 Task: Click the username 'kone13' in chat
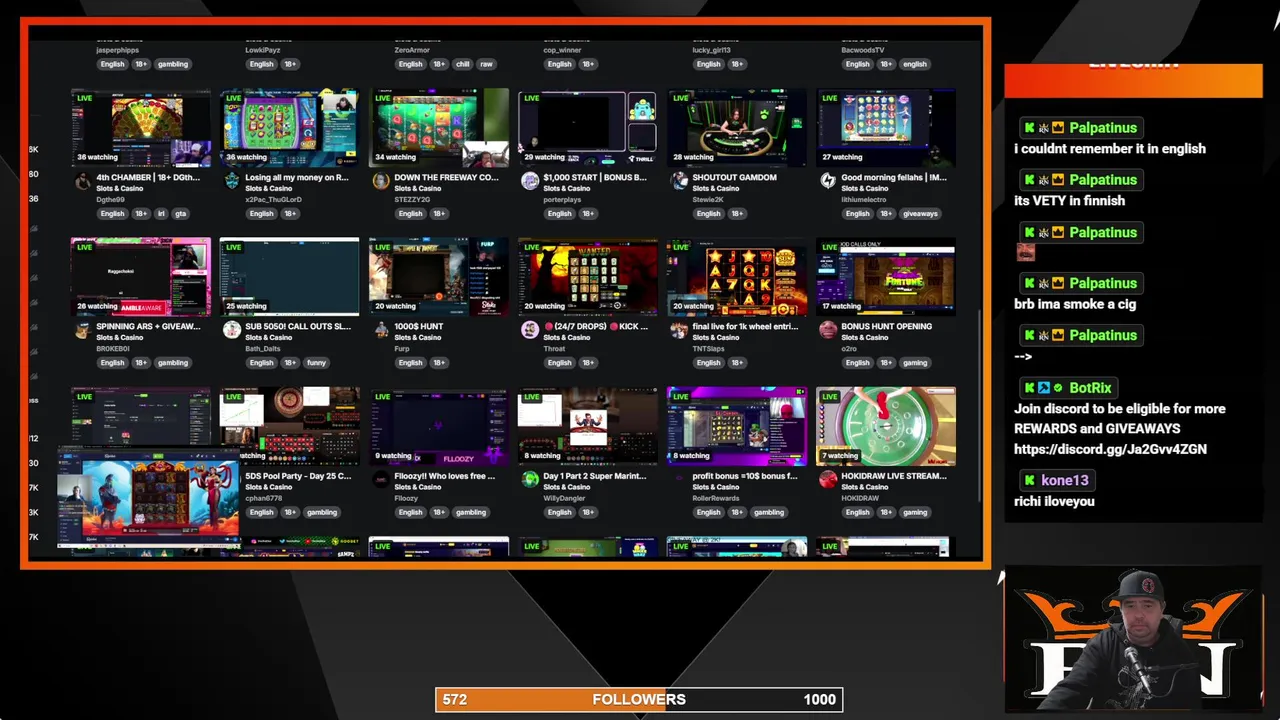(1064, 481)
